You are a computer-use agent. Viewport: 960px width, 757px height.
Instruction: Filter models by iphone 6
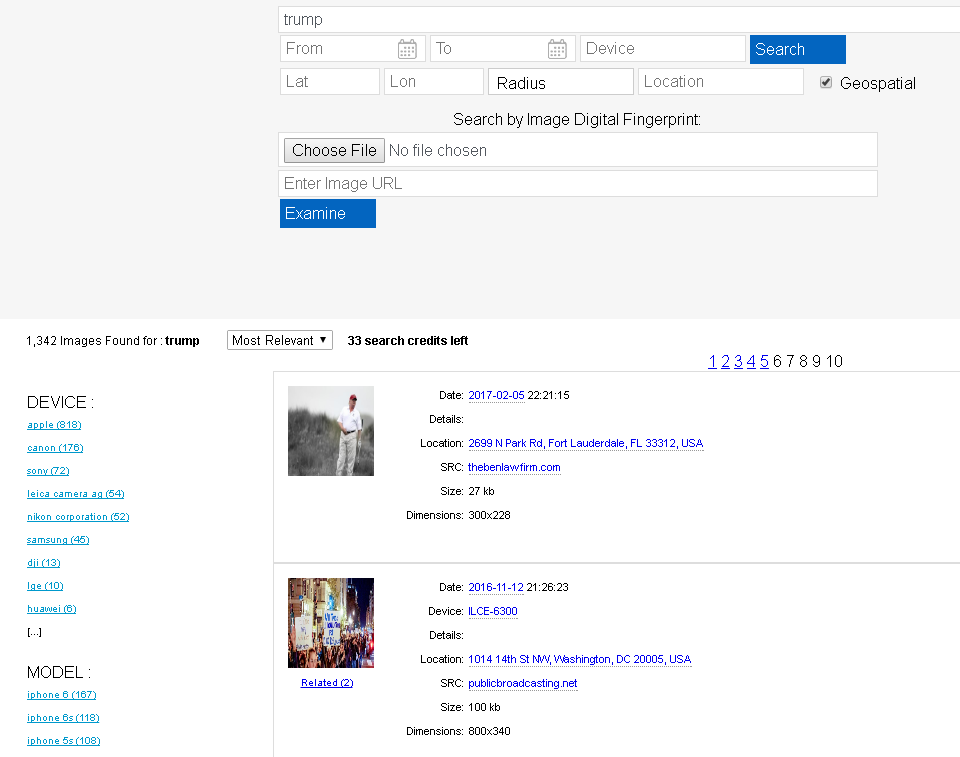tap(61, 694)
